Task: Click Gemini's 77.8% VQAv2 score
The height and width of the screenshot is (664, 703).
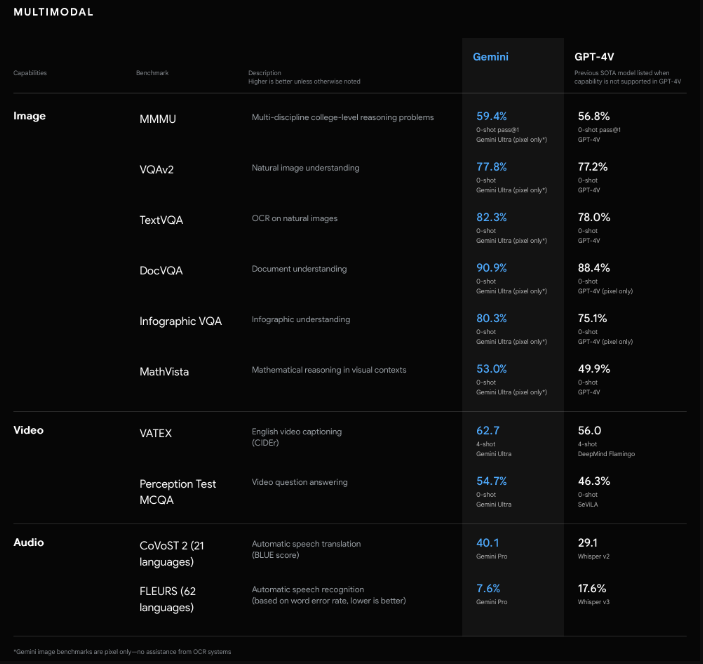Action: (491, 167)
